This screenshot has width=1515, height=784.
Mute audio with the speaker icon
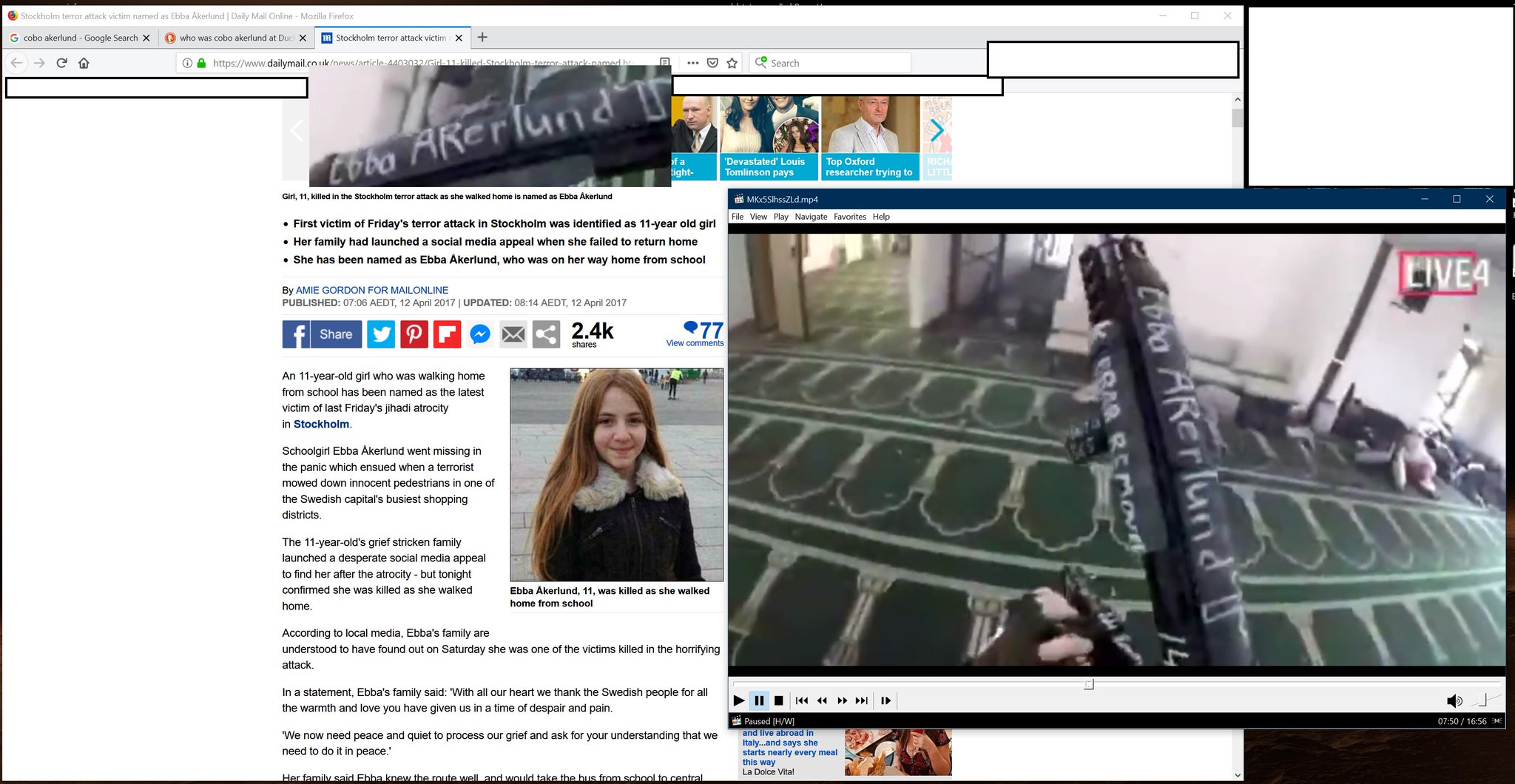(x=1454, y=701)
